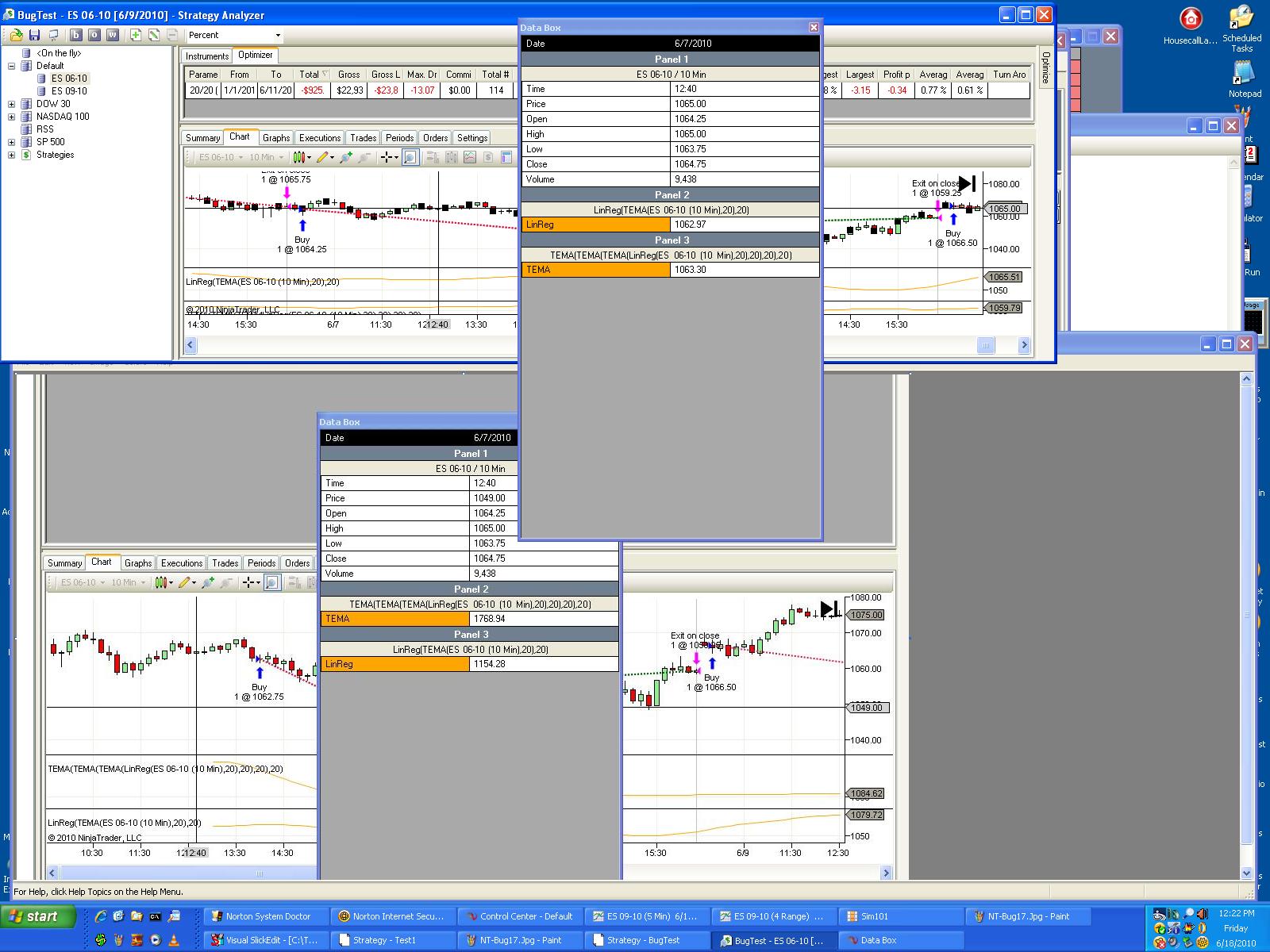Click the green plus add icon

point(136,35)
